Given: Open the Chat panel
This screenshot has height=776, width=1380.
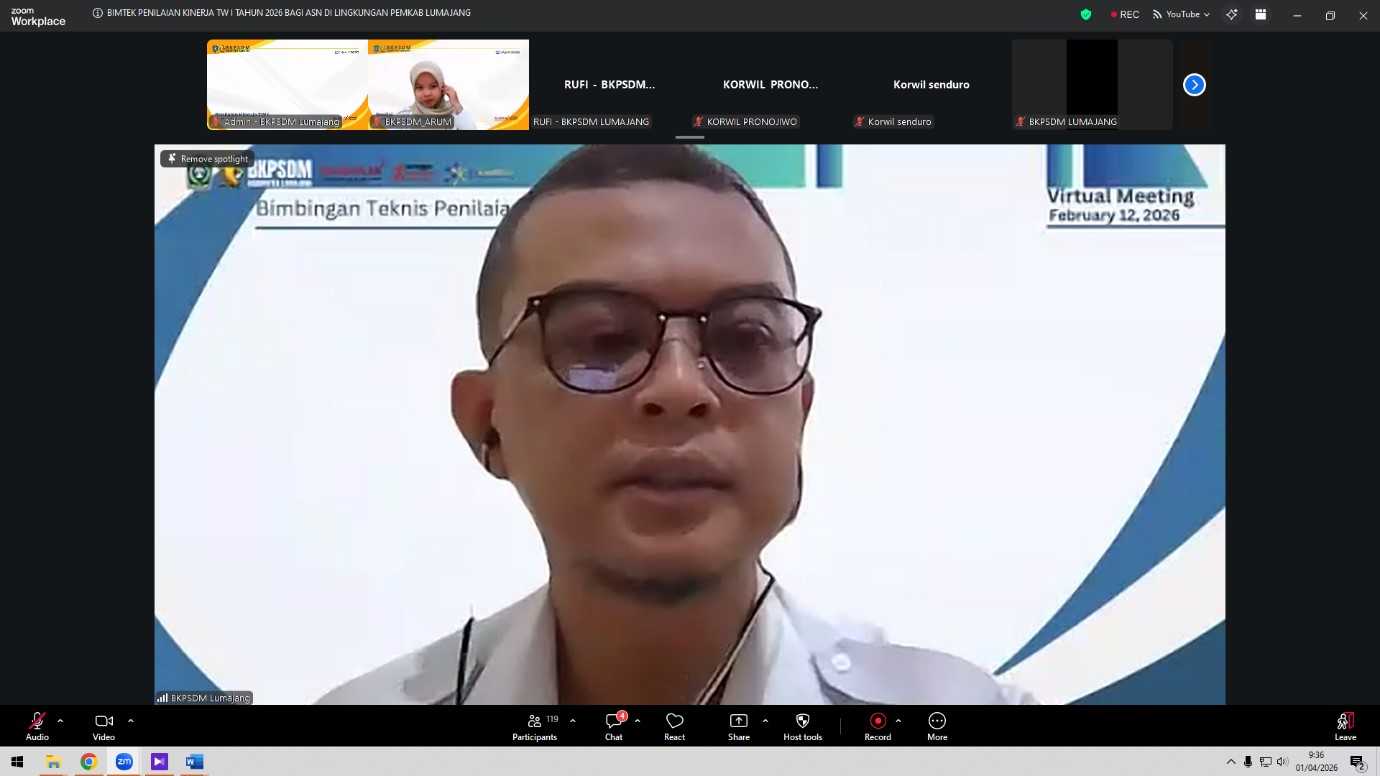Looking at the screenshot, I should [614, 726].
